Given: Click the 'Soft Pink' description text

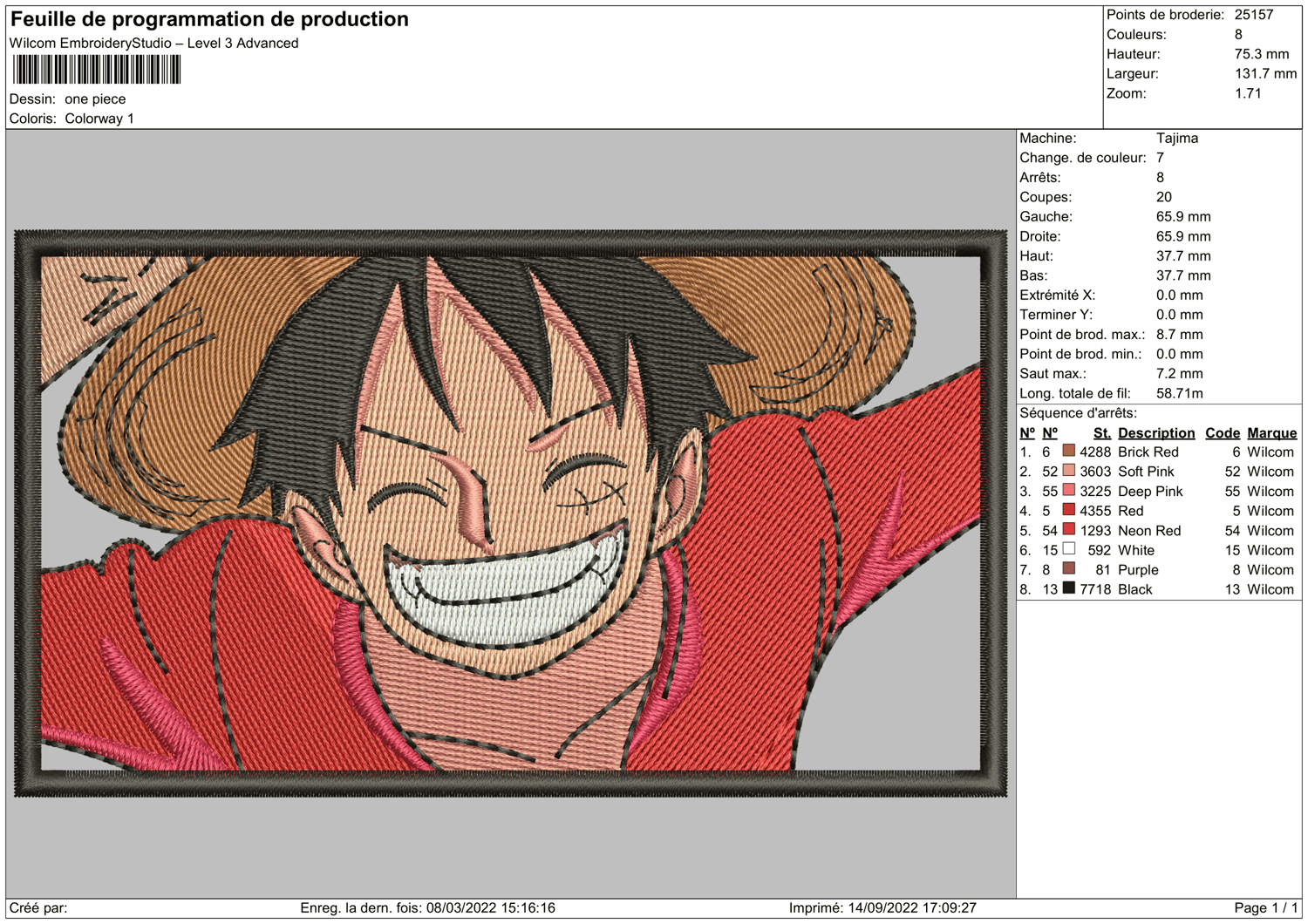Looking at the screenshot, I should (1146, 472).
